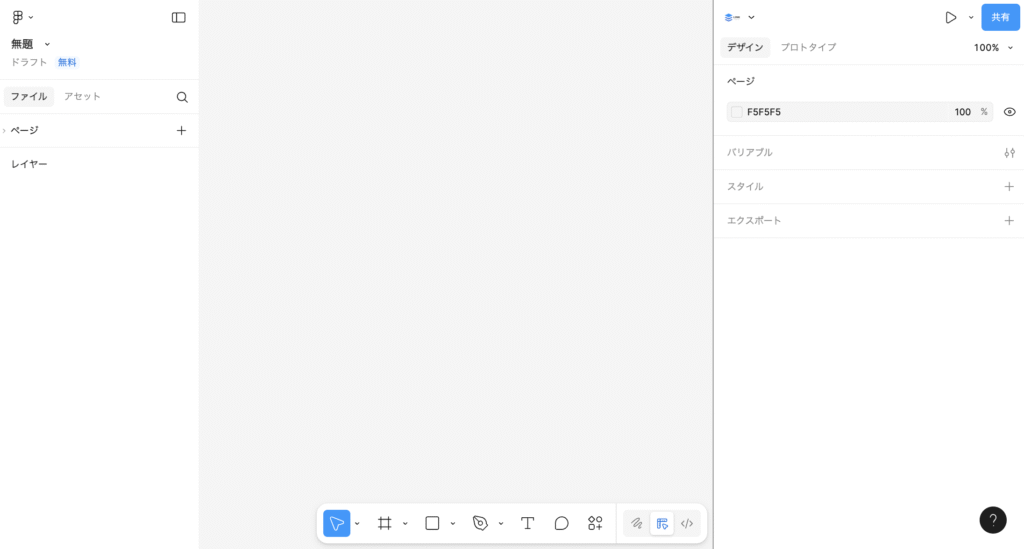1024x549 pixels.
Task: Select the Move tool
Action: click(336, 524)
